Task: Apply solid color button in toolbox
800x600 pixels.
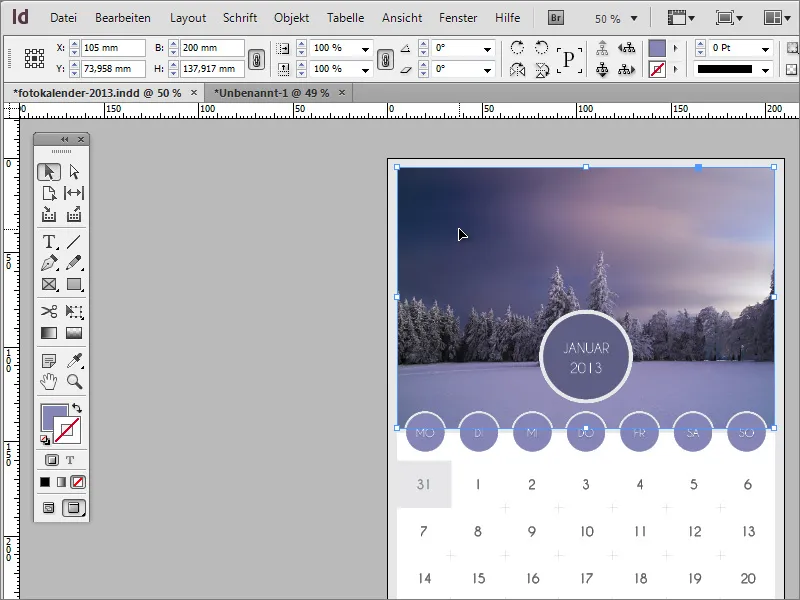Action: point(45,482)
